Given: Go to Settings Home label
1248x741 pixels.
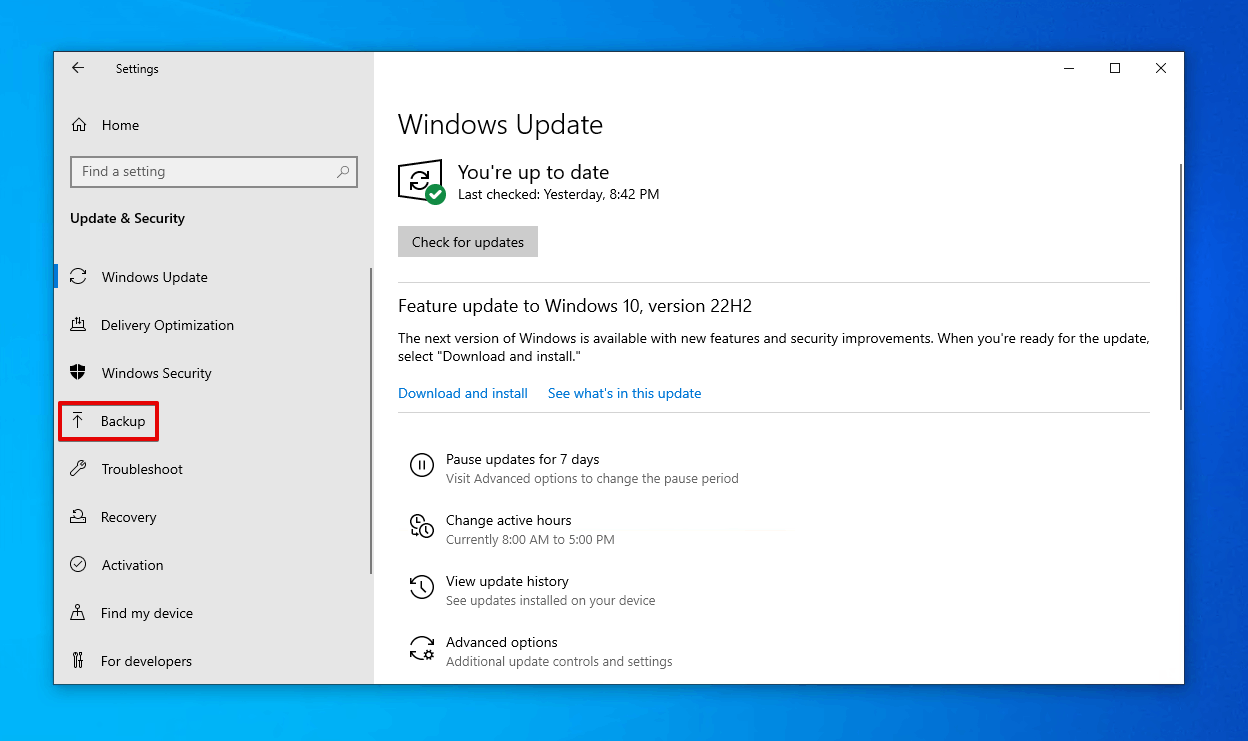Looking at the screenshot, I should coord(120,125).
